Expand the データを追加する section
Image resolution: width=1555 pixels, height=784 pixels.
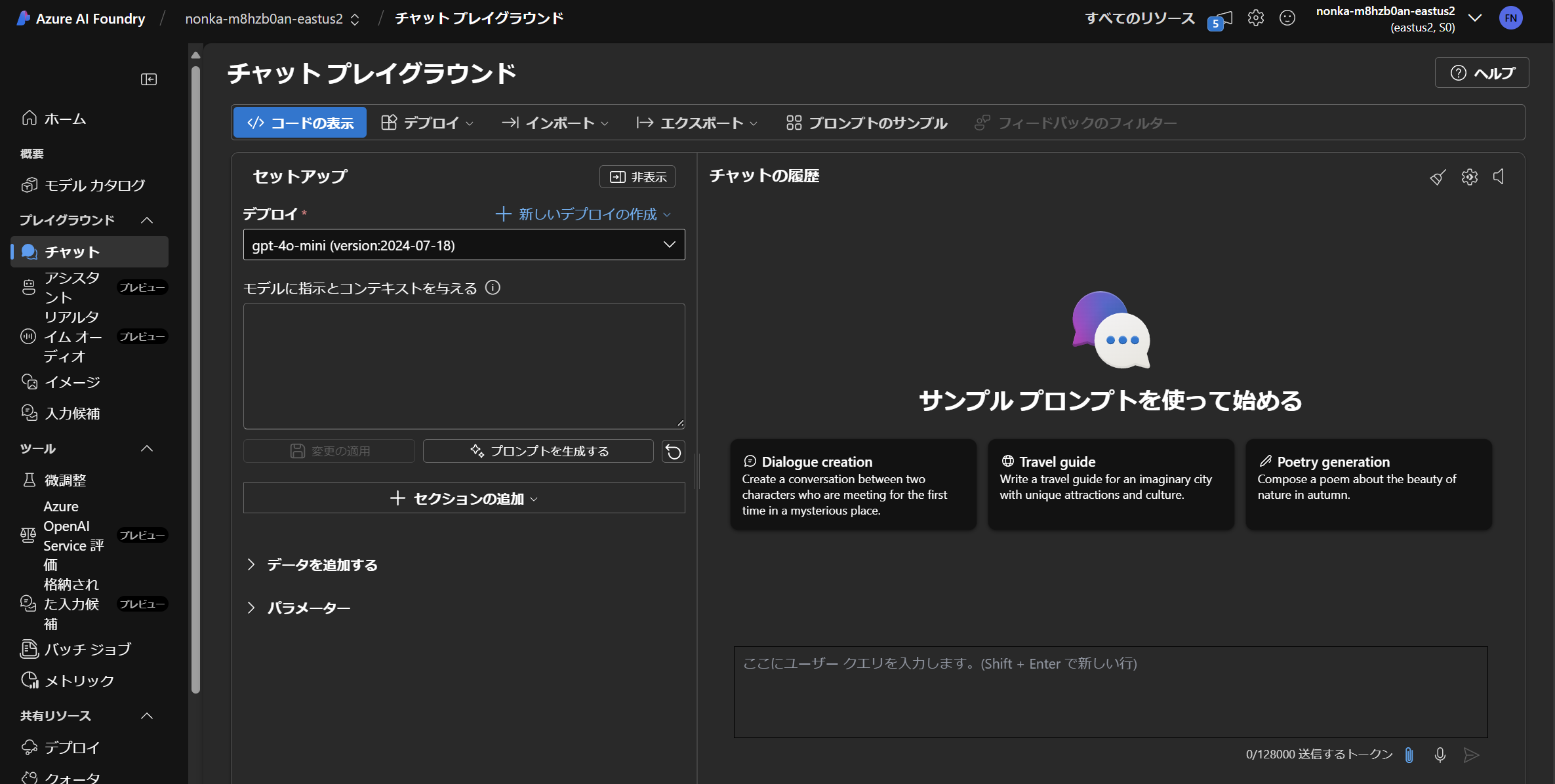(321, 564)
